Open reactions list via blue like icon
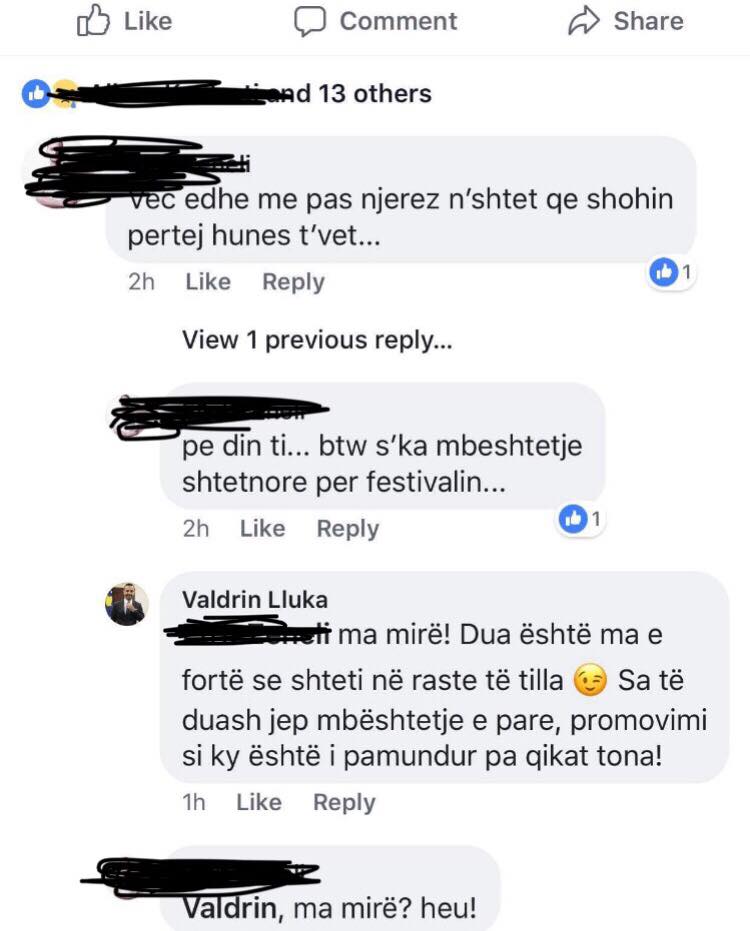Image resolution: width=750 pixels, height=931 pixels. coord(36,94)
